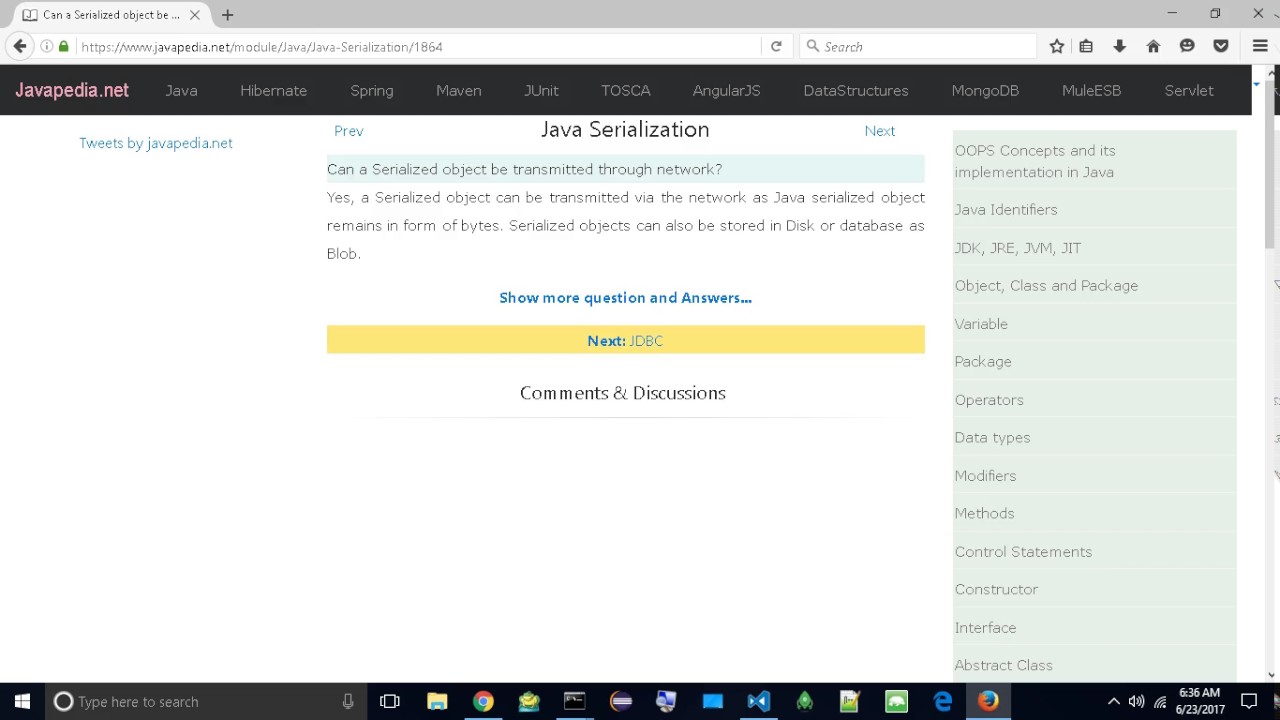Screen dimensions: 1280x720
Task: Open the Firefox hamburger menu
Action: coord(1260,46)
